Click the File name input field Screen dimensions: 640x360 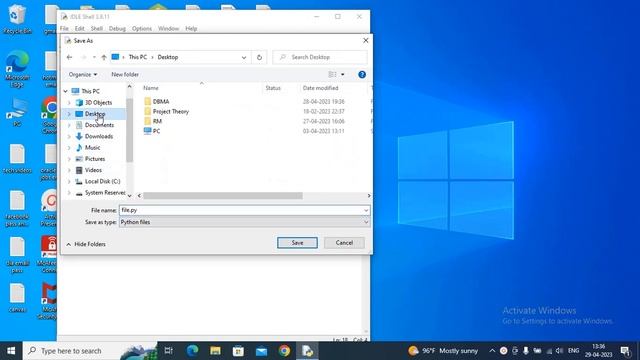click(x=241, y=211)
